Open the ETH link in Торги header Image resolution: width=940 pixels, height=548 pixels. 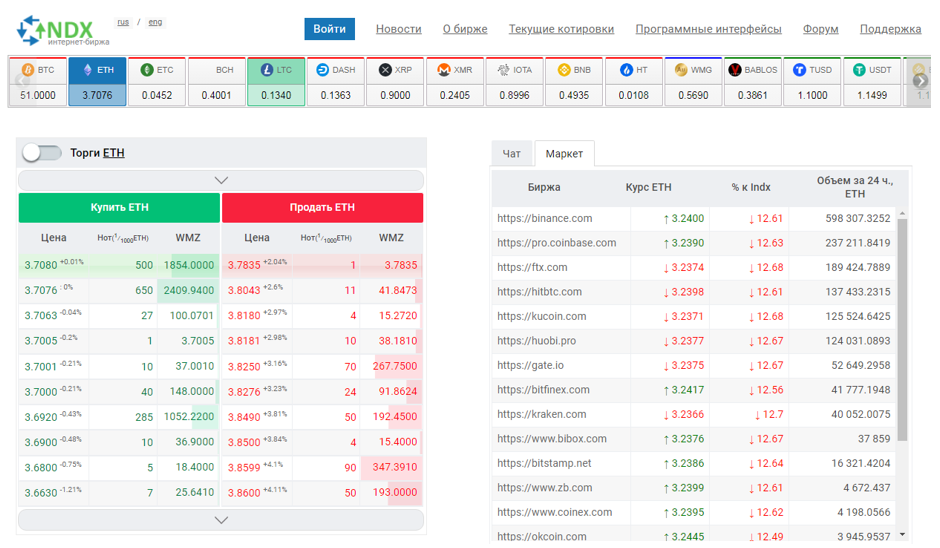pyautogui.click(x=114, y=153)
